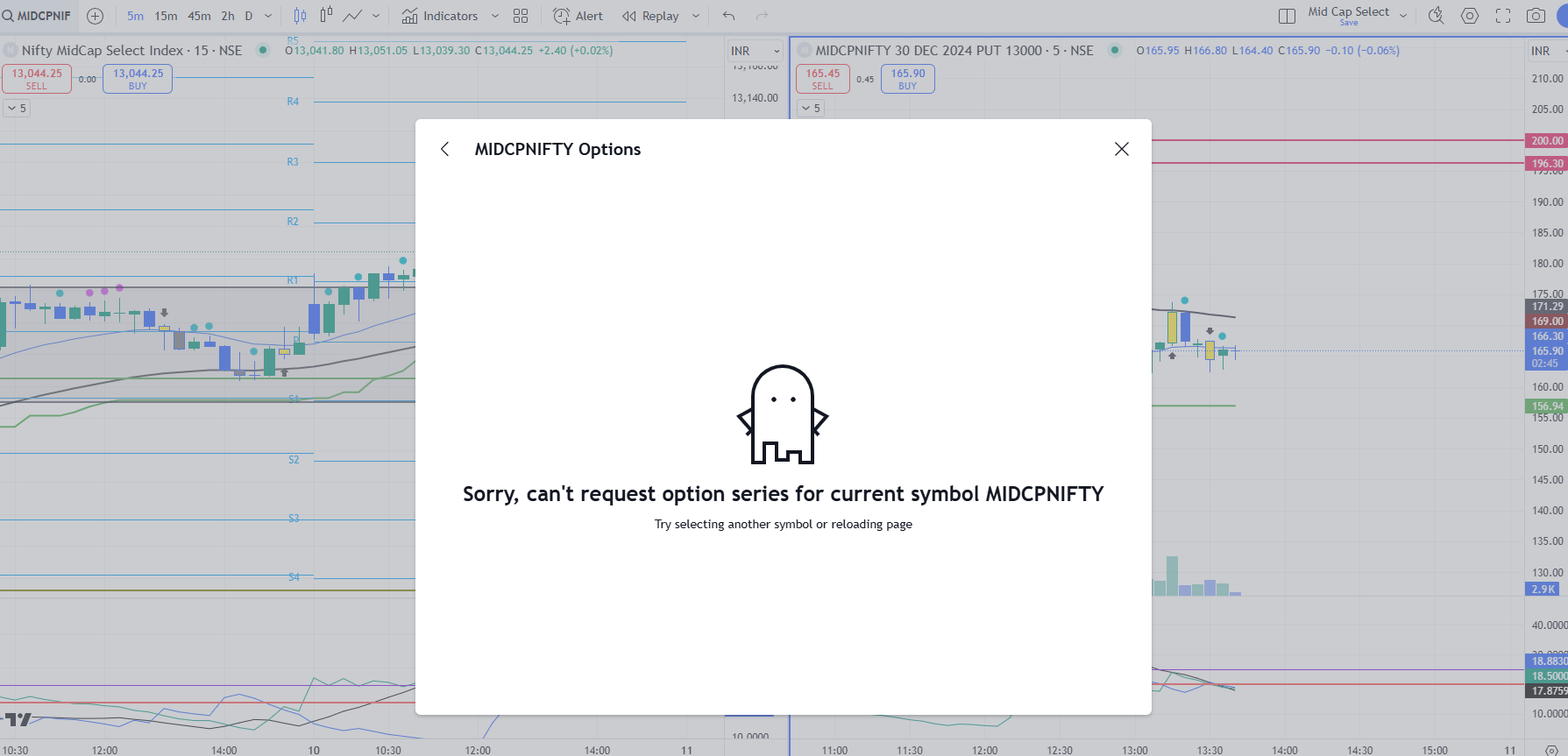Click the 200.00 red price label
This screenshot has width=1568, height=756.
[x=1547, y=141]
